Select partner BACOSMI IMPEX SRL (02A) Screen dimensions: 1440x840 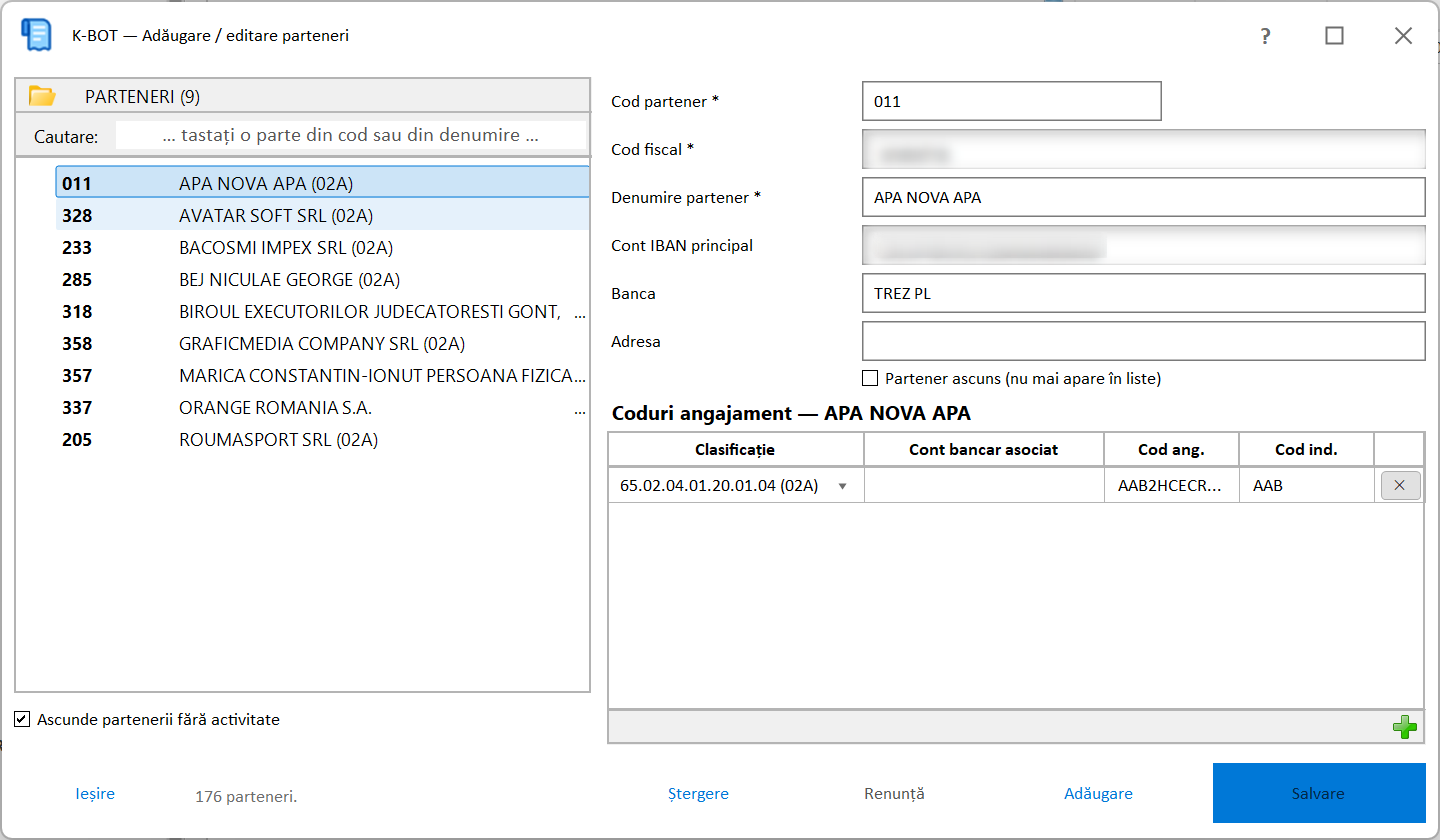[322, 247]
